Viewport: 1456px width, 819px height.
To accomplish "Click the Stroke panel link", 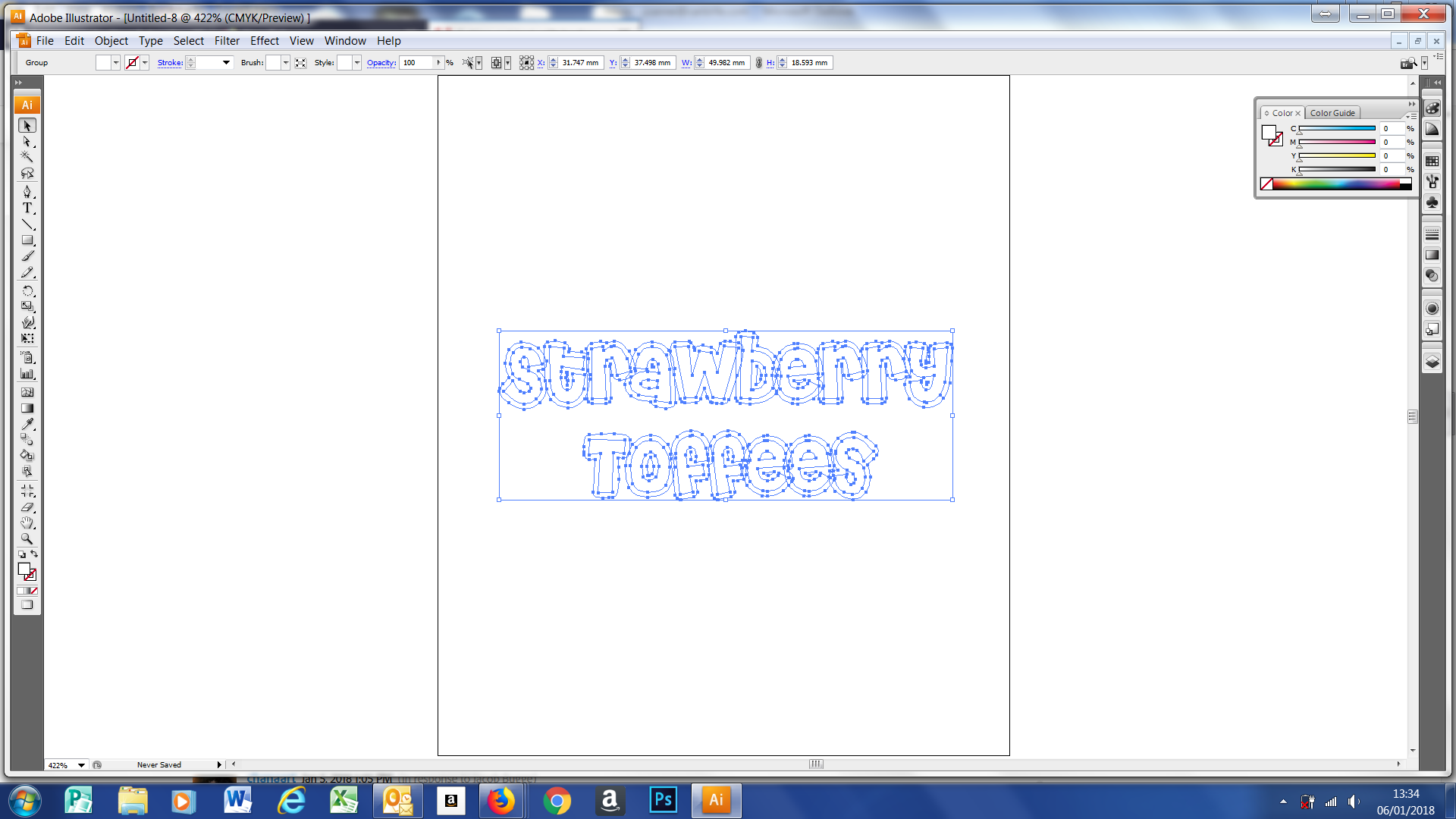I will [170, 63].
